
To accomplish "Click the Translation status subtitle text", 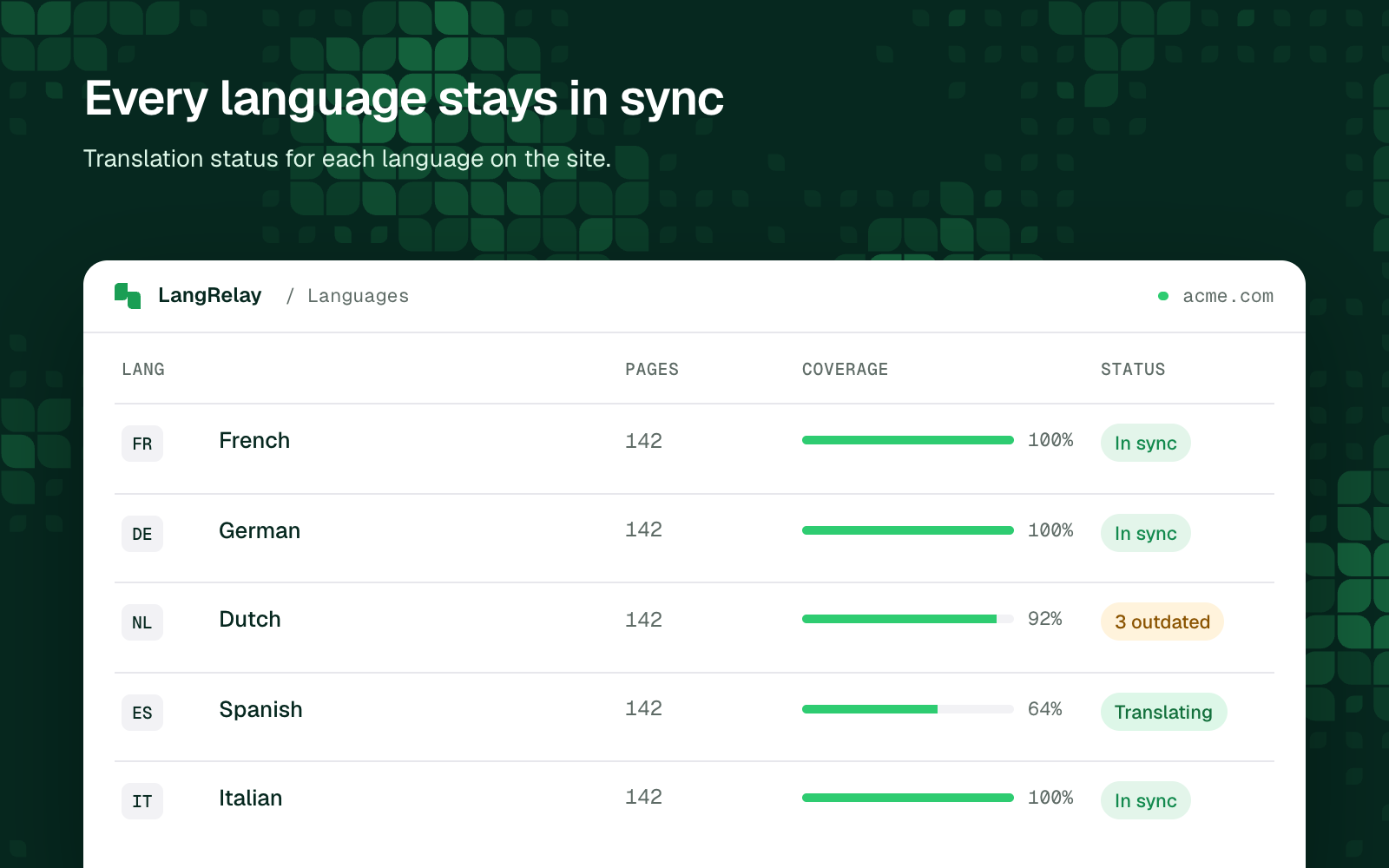I will [347, 159].
